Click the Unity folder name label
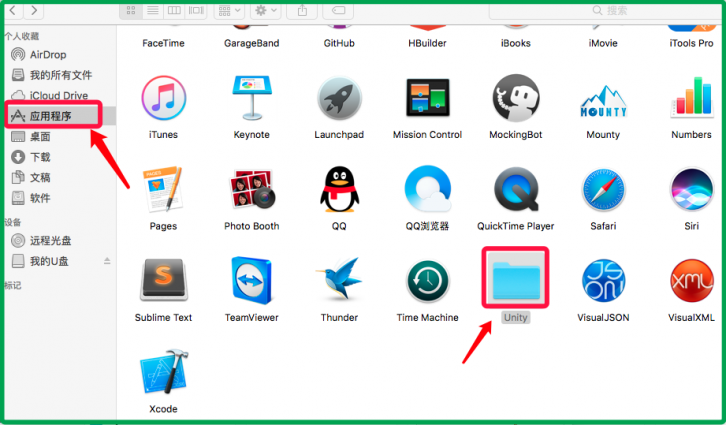Screen dimensions: 726x425 coord(515,318)
